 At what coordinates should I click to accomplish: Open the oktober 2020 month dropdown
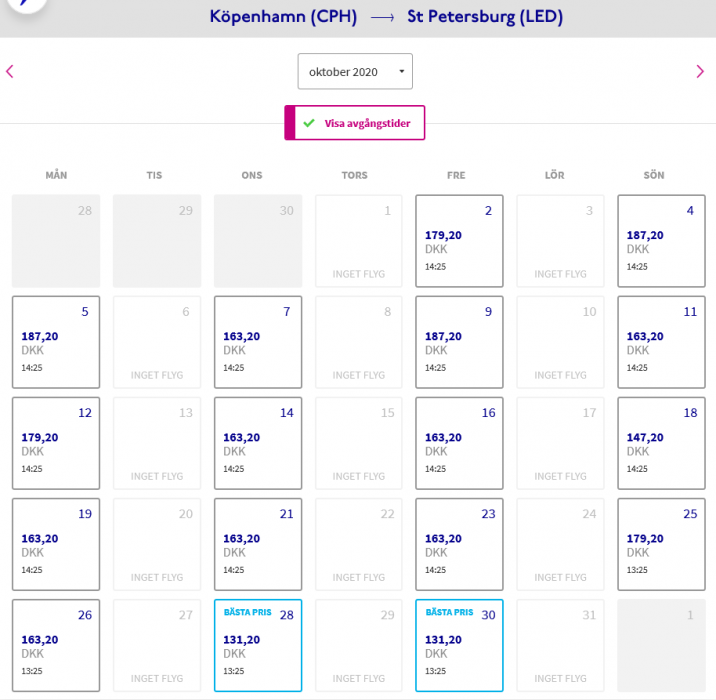coord(355,72)
